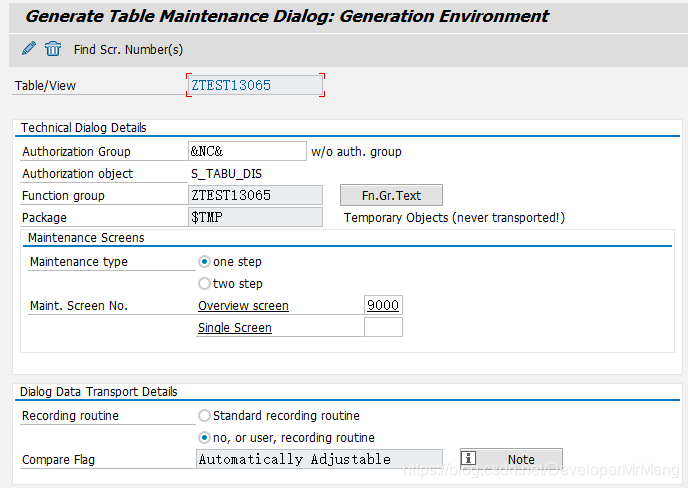Open the Note info button
688x488 pixels.
(x=511, y=460)
